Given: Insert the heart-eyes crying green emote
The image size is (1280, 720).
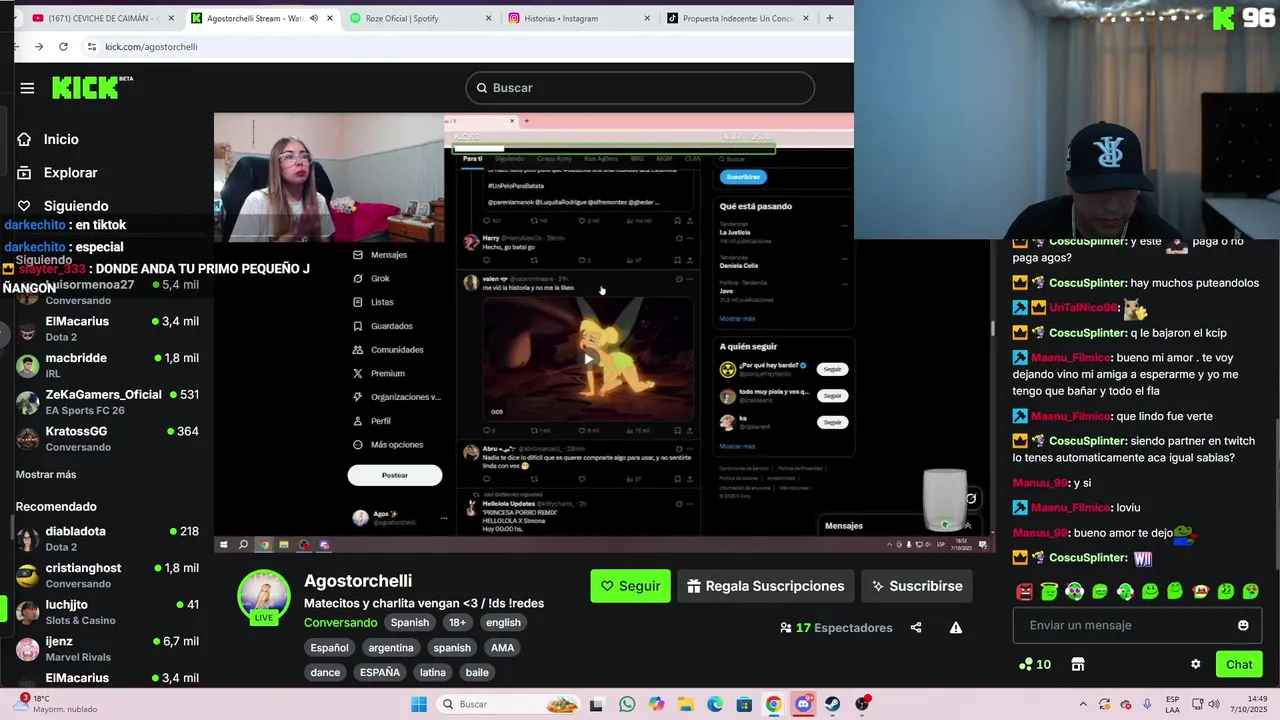Looking at the screenshot, I should pos(1250,591).
